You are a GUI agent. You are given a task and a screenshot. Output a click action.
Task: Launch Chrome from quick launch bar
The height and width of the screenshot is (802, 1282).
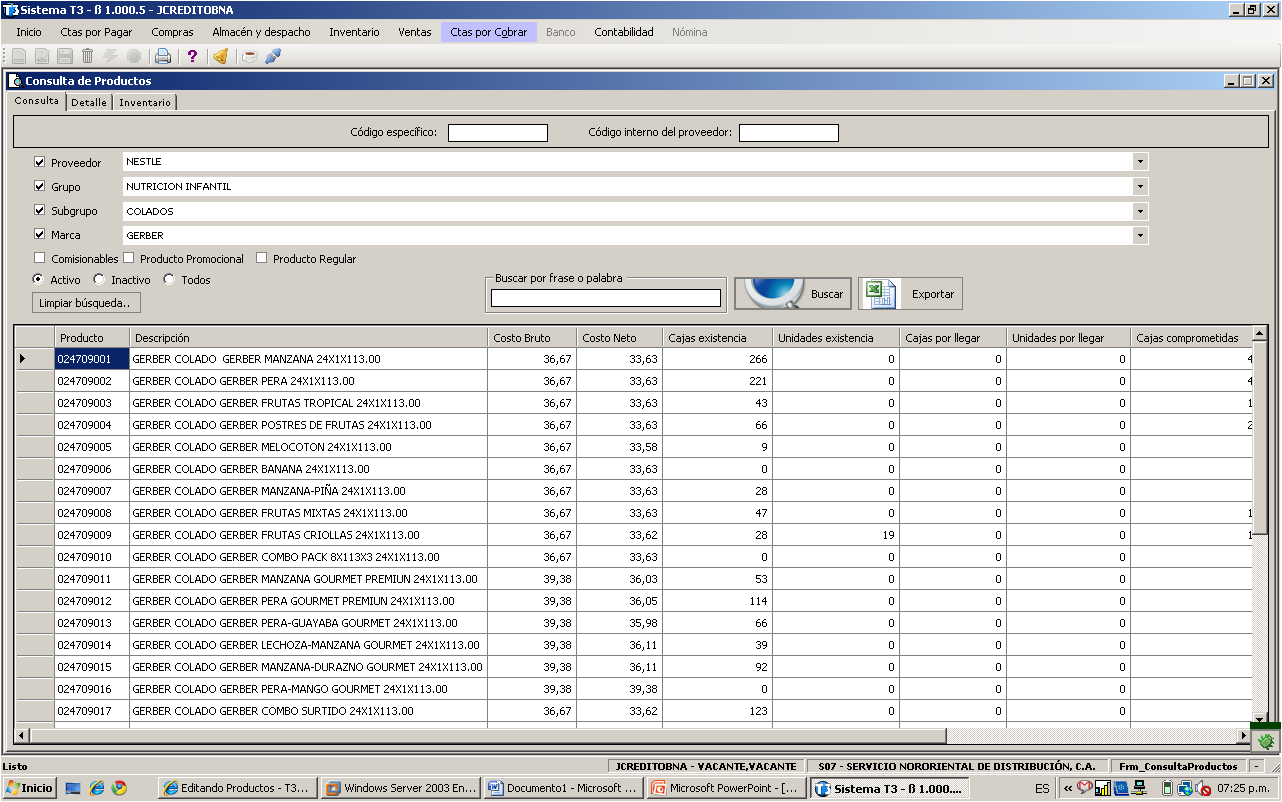click(120, 788)
